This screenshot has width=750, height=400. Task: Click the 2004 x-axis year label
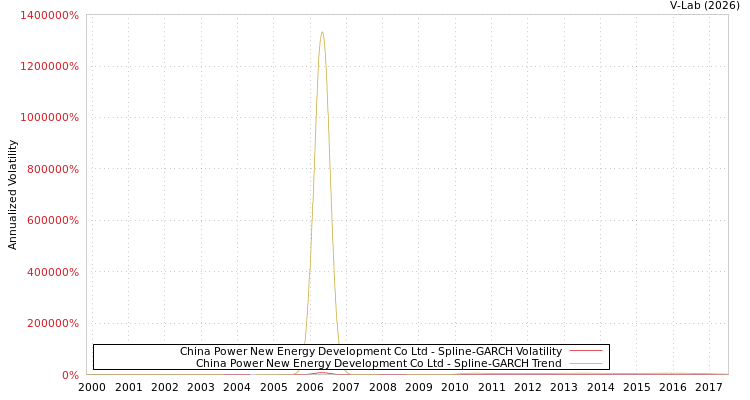pos(237,387)
